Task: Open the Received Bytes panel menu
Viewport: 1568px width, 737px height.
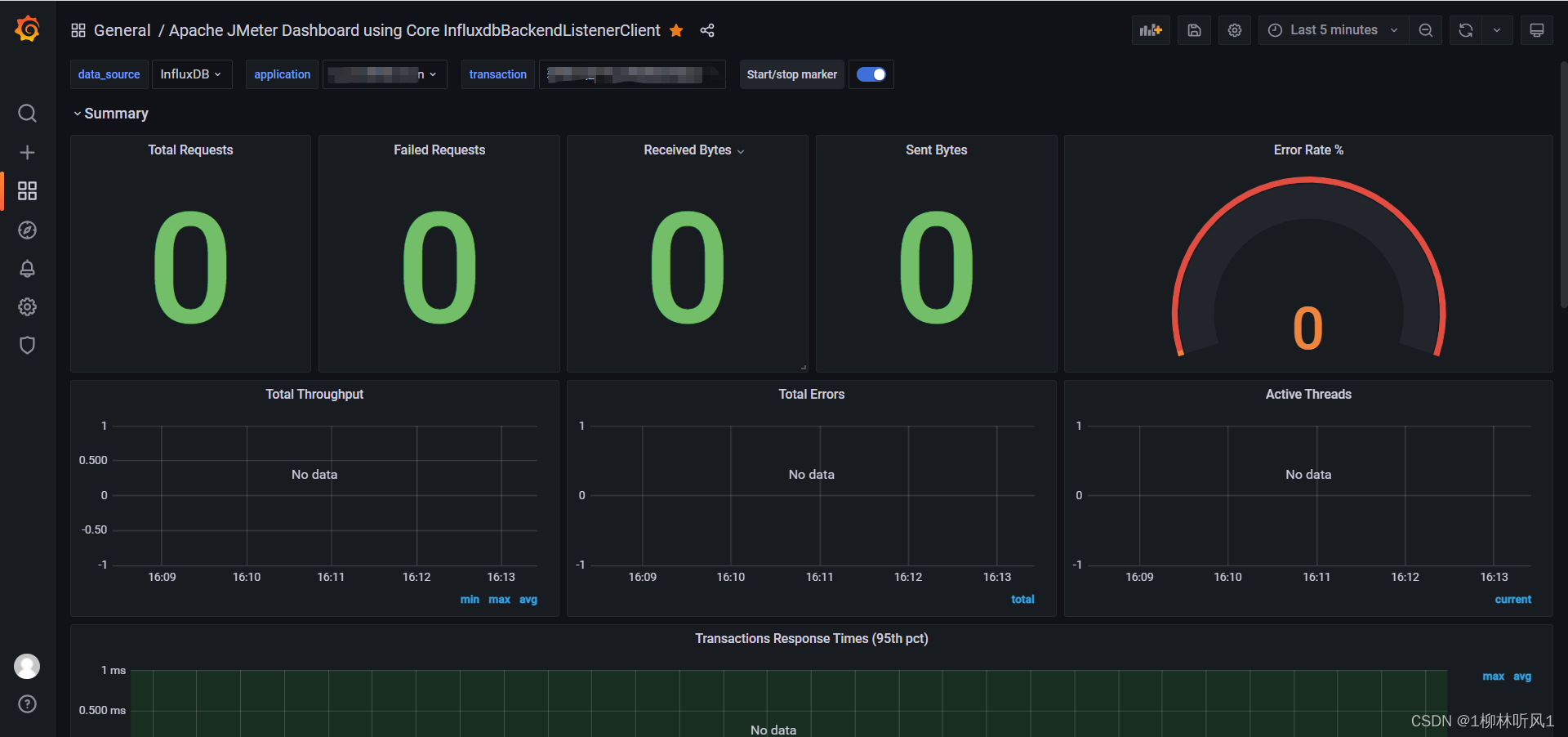Action: tap(741, 151)
